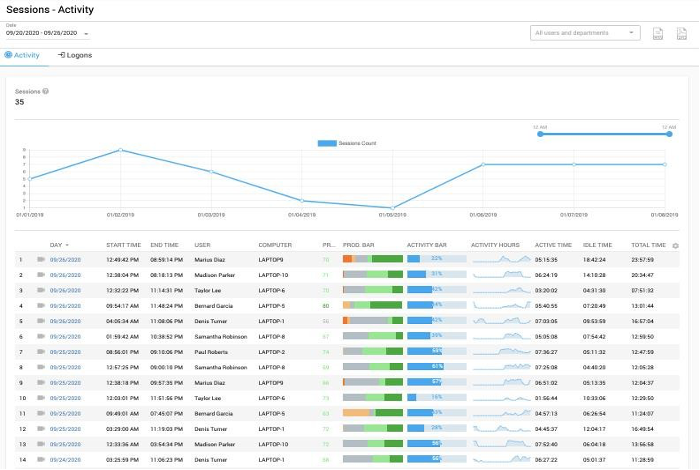Select user name Paul Roberts in row 7
The height and width of the screenshot is (470, 700).
click(x=211, y=352)
